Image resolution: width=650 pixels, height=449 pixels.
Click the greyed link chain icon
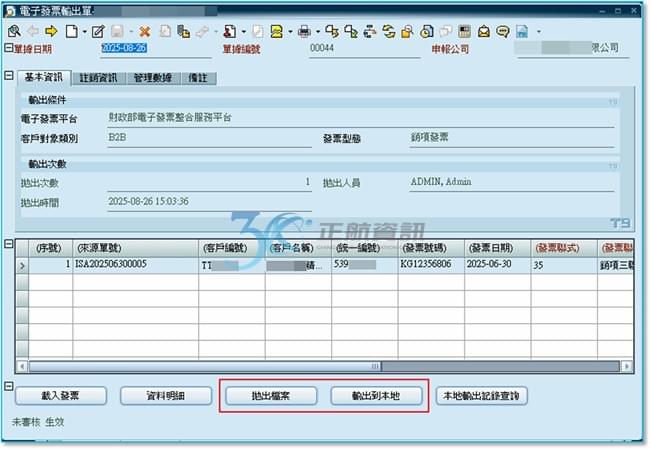202,31
